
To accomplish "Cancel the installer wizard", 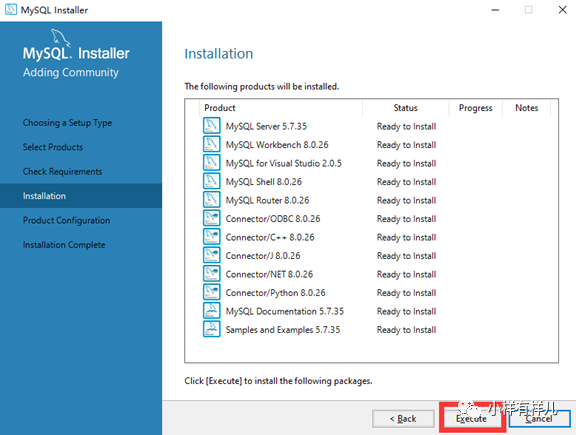I will pos(539,418).
